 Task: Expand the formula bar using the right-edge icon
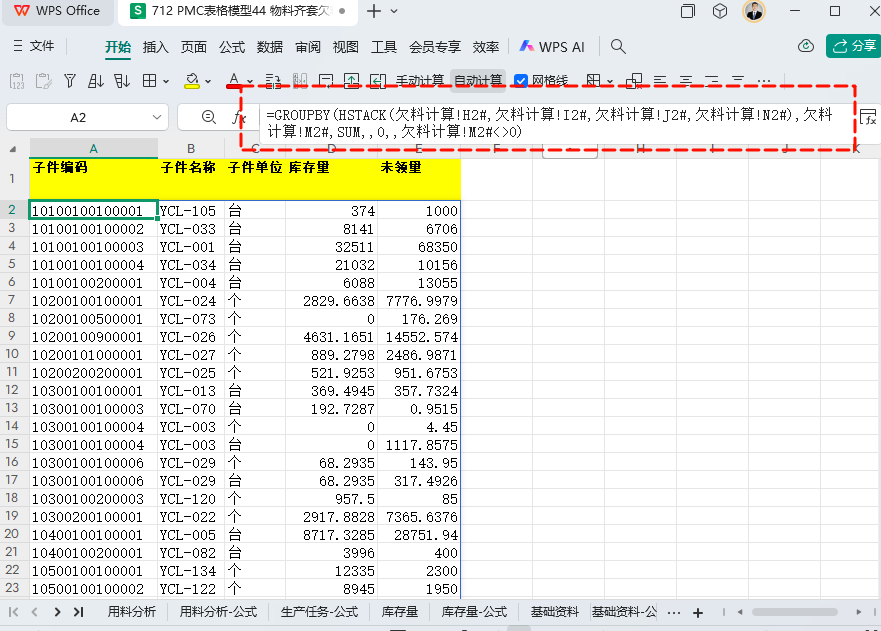(x=868, y=117)
